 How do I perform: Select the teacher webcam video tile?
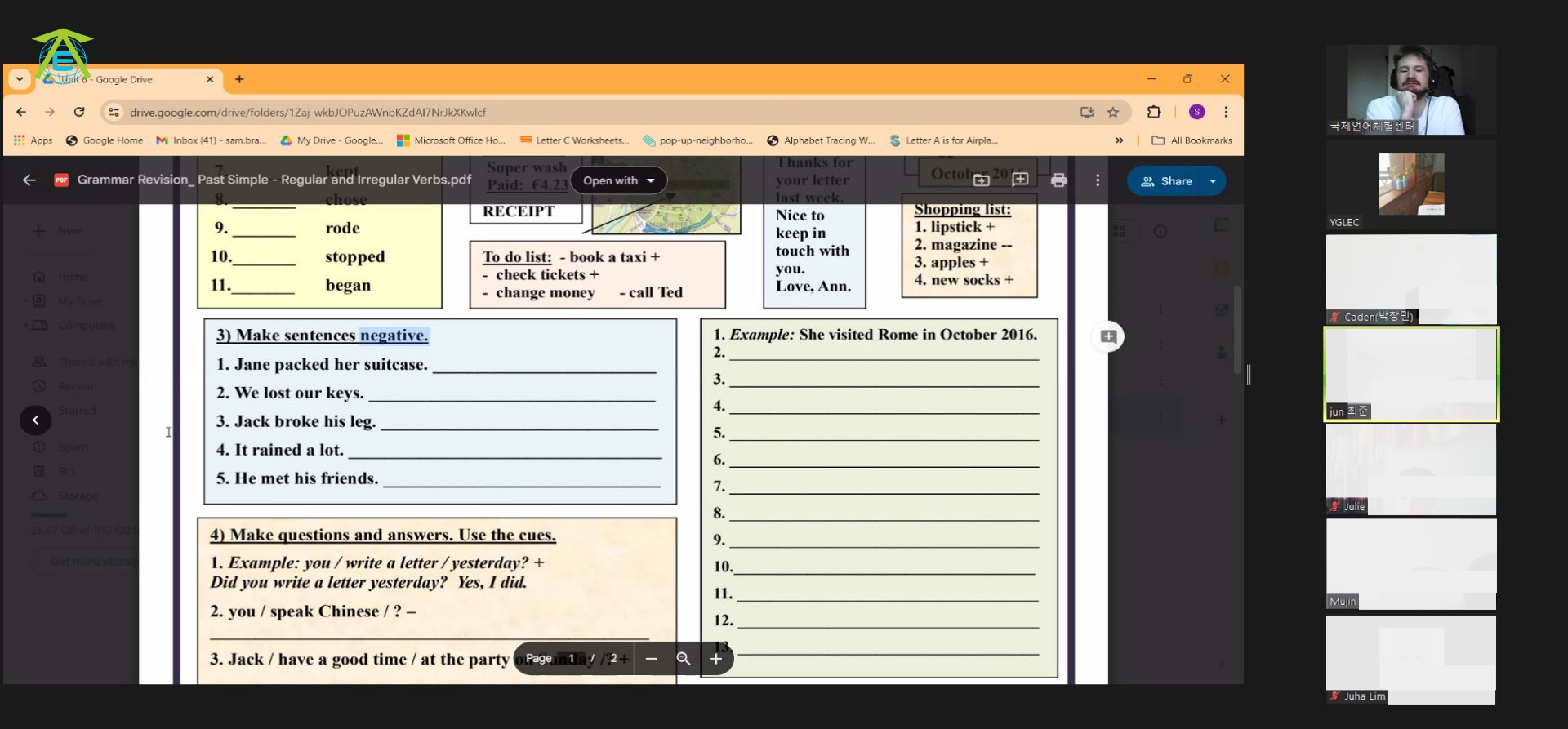coord(1411,90)
